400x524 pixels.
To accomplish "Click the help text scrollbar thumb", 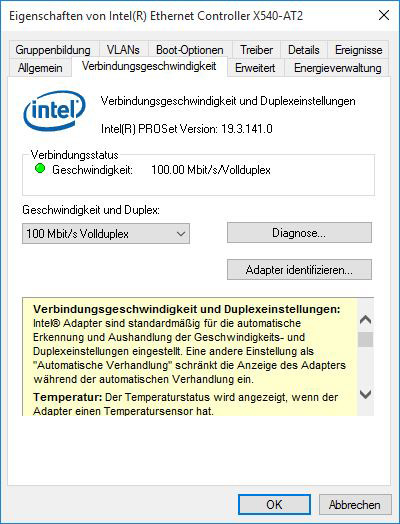I will 365,340.
